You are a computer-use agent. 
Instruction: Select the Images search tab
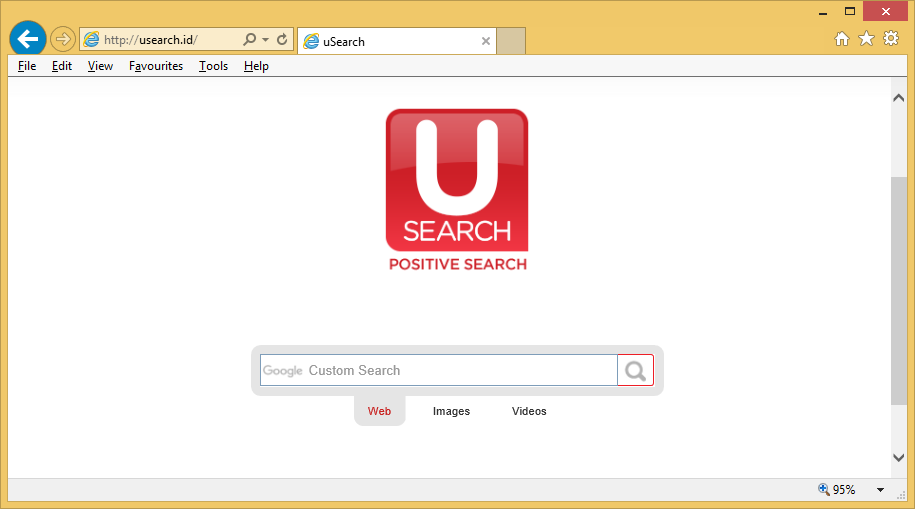451,411
